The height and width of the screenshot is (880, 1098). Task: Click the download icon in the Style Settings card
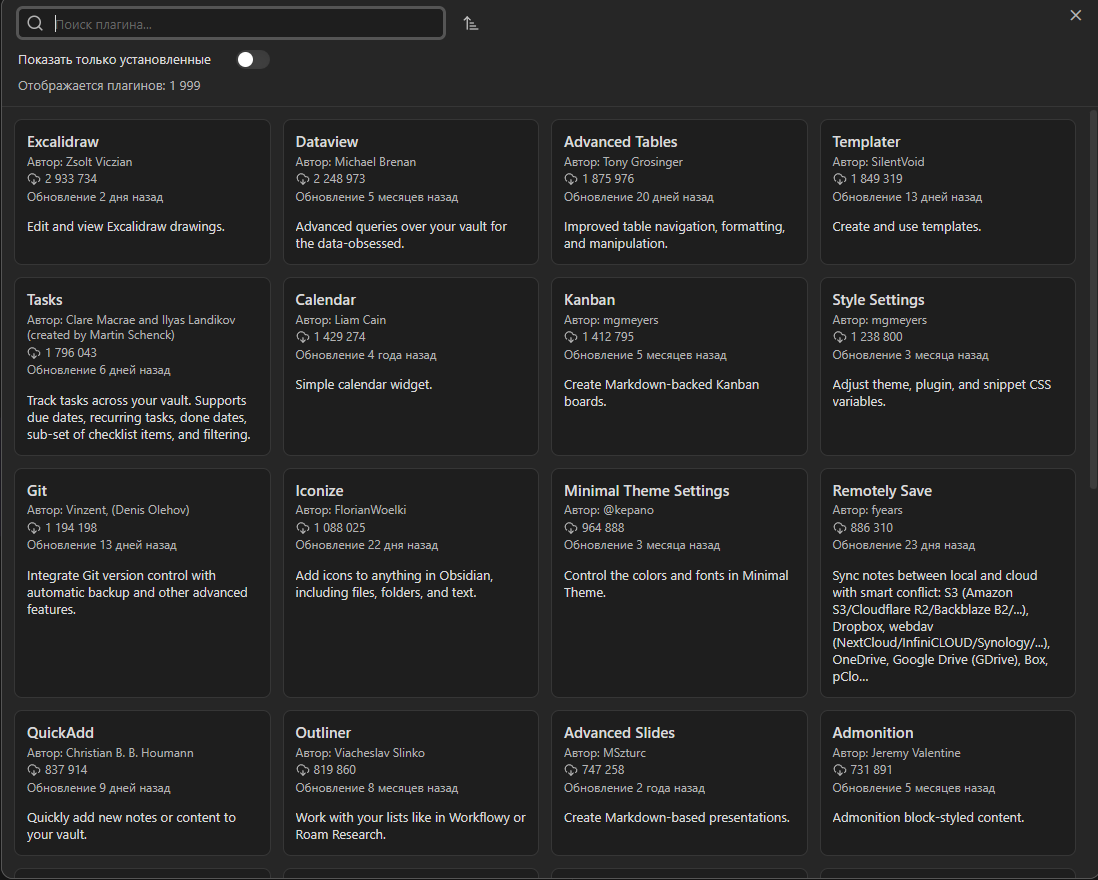pyautogui.click(x=840, y=337)
